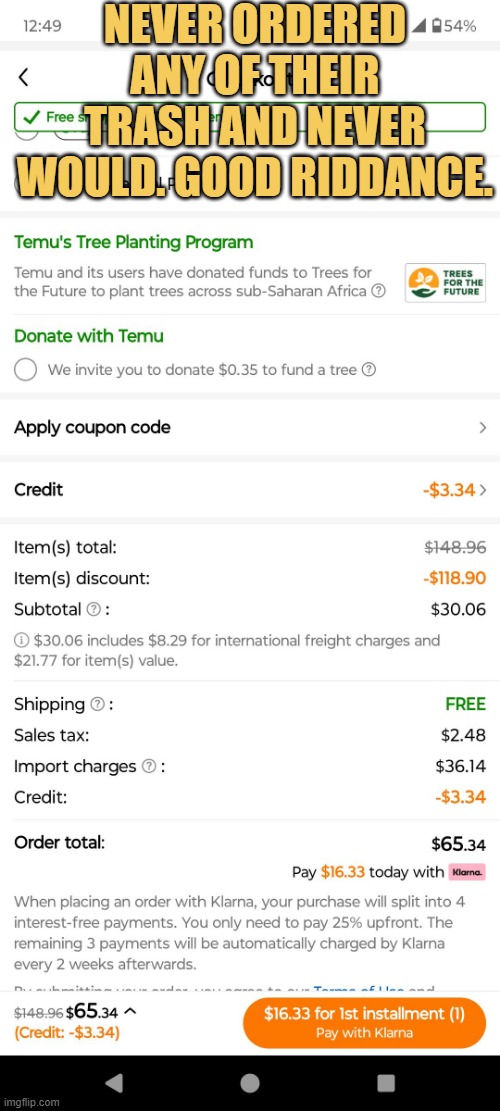500x1111 pixels.
Task: Tap the Subtotal help question icon
Action: (x=93, y=609)
